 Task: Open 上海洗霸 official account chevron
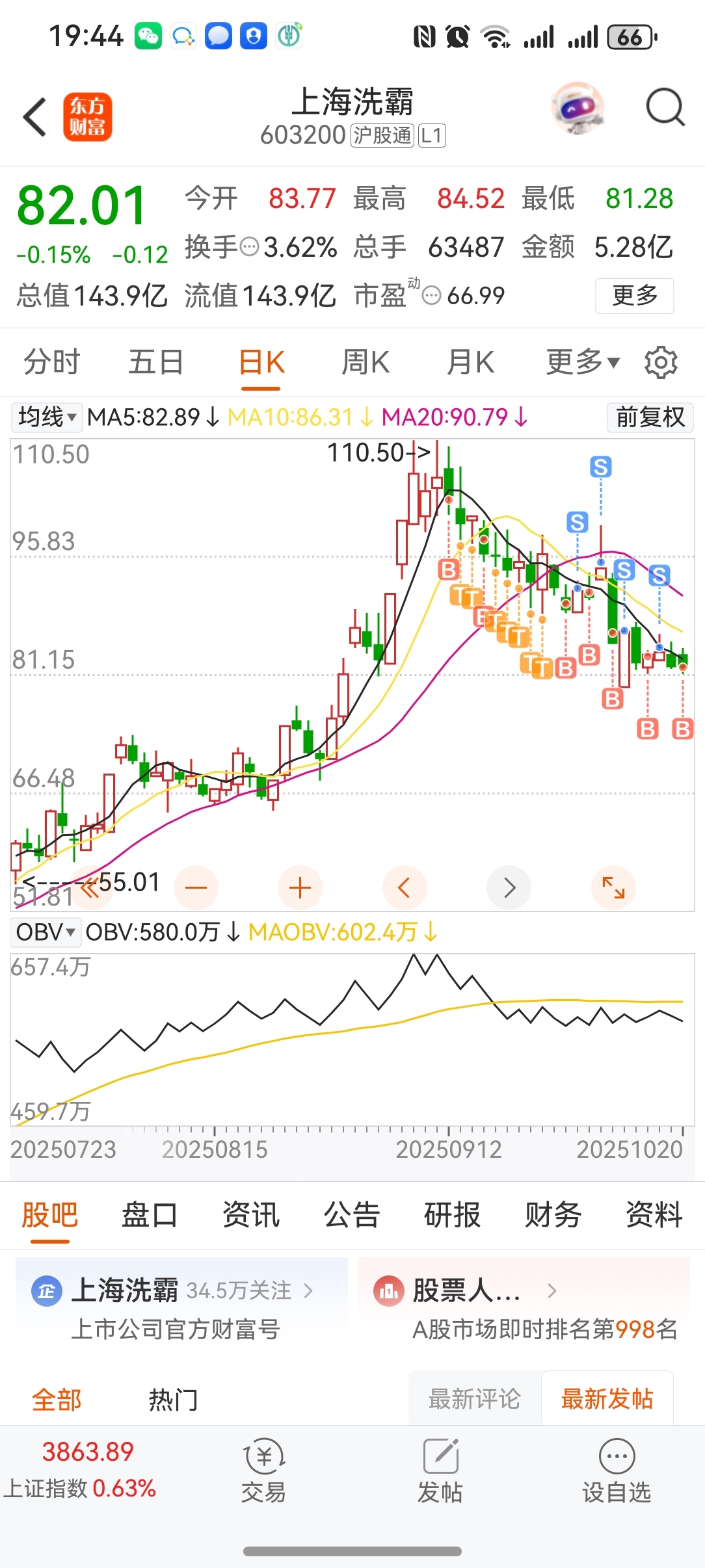[308, 1290]
